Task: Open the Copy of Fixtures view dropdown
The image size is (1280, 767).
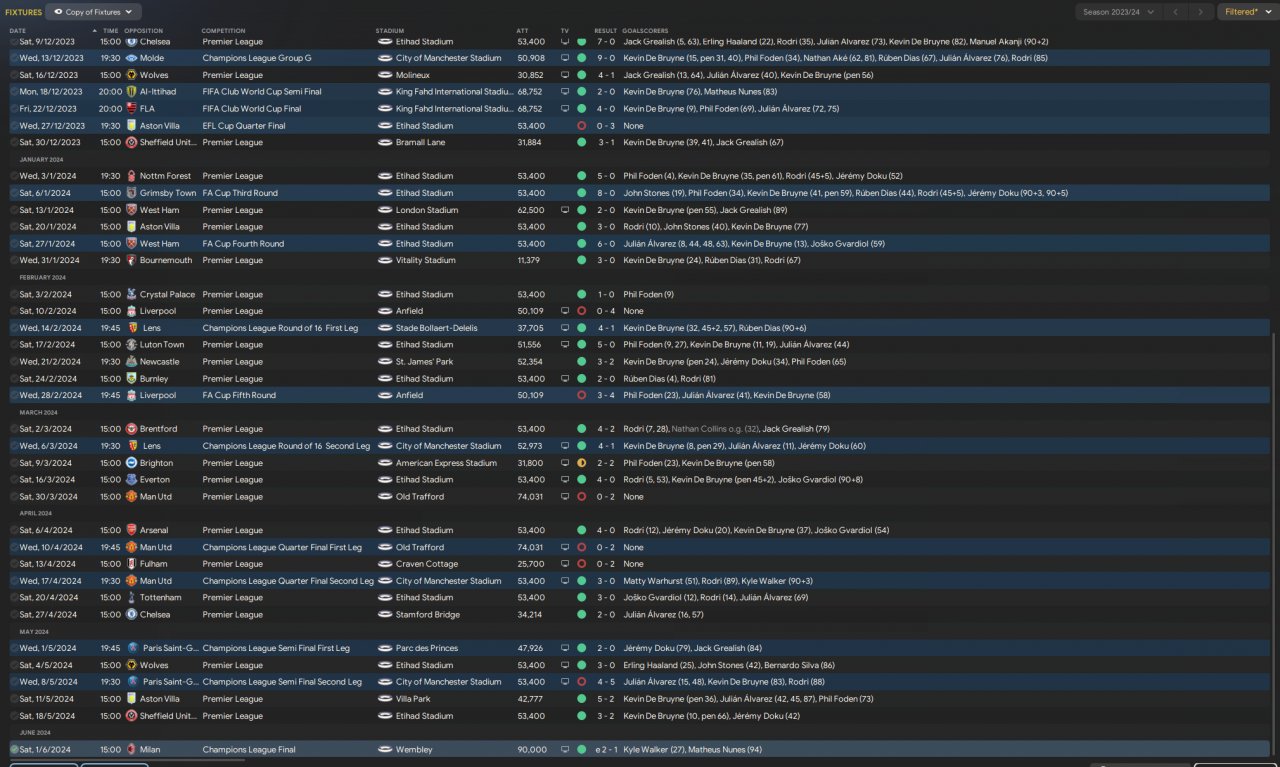Action: tap(93, 12)
